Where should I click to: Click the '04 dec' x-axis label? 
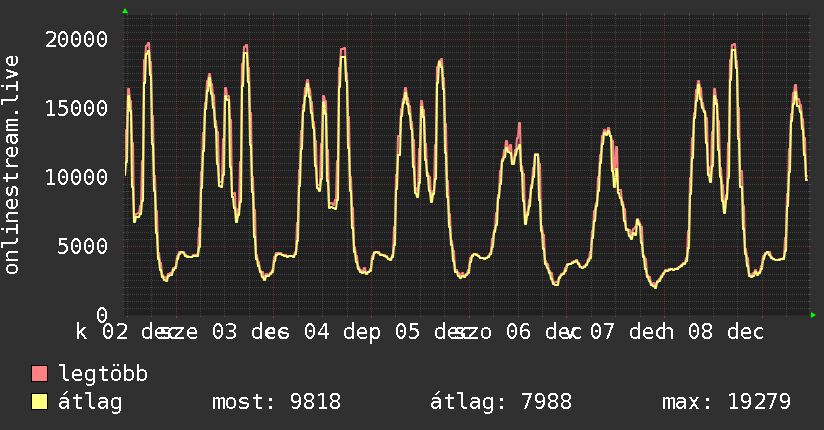(342, 332)
